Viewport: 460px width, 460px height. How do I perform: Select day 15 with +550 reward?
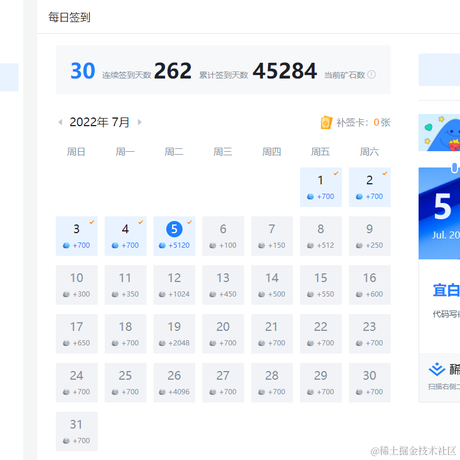point(321,285)
